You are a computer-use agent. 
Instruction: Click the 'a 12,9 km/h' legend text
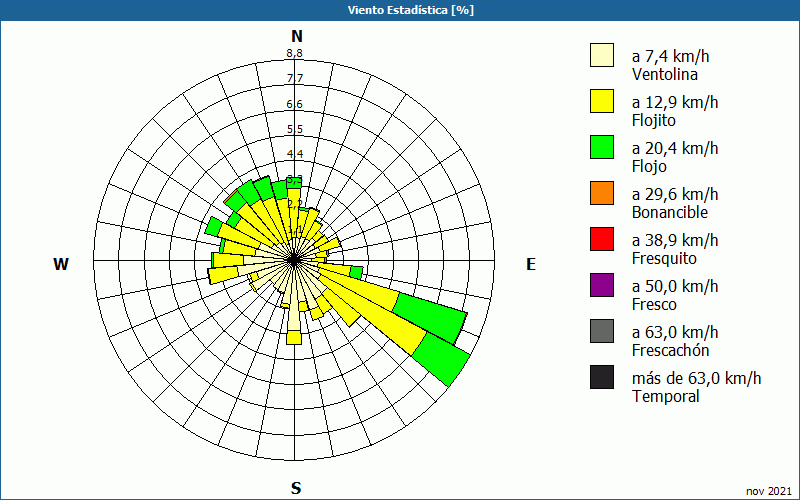[674, 102]
